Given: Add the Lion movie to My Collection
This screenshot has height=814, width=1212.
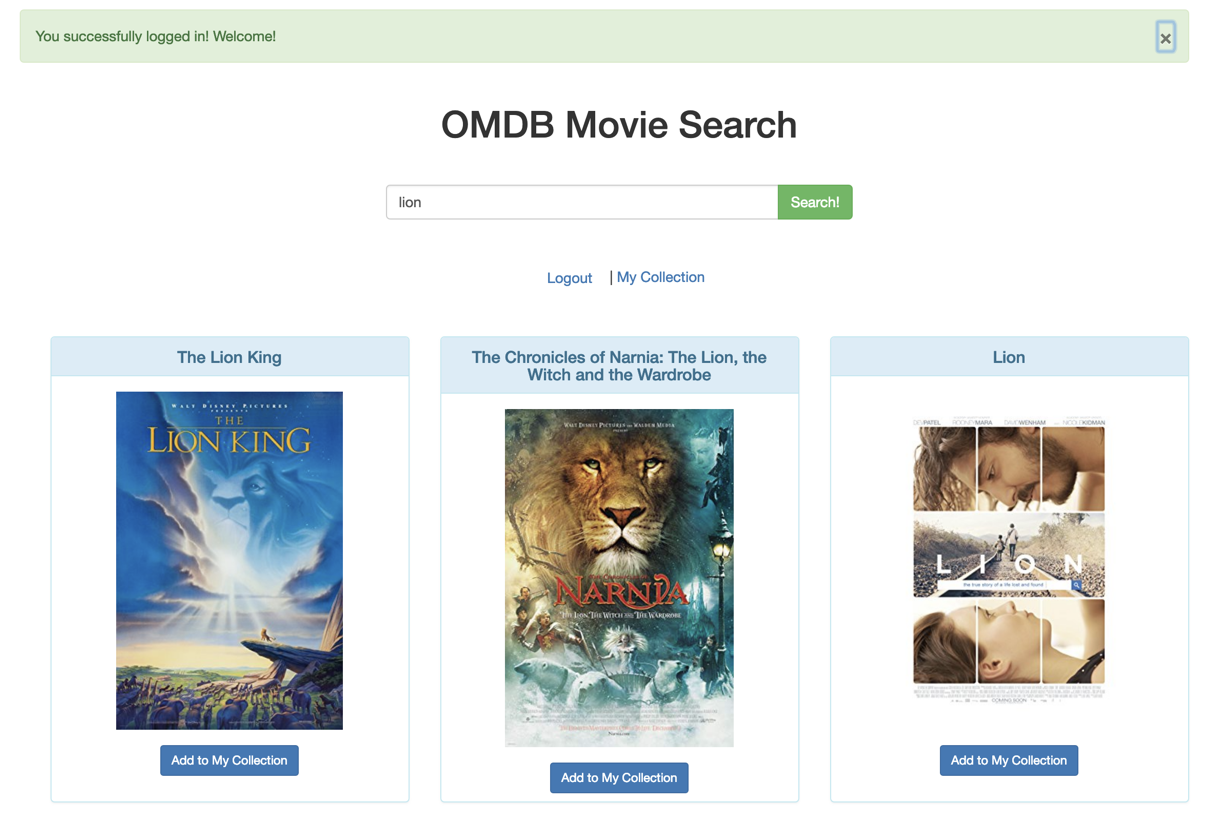Looking at the screenshot, I should click(1009, 760).
